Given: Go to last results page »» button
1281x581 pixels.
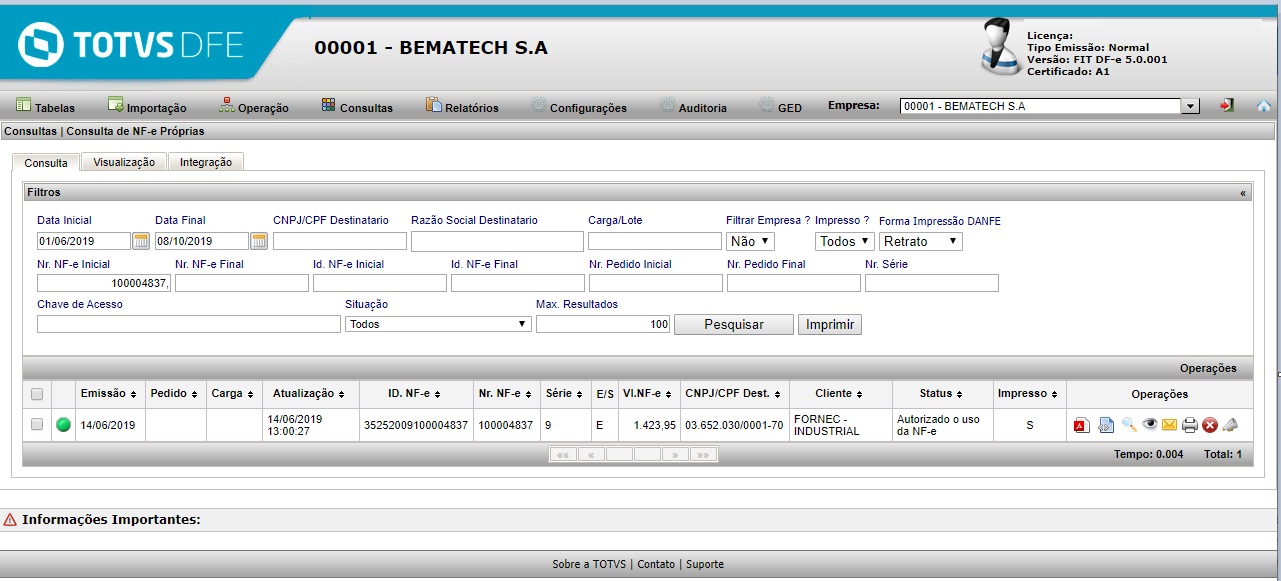Looking at the screenshot, I should pos(703,454).
